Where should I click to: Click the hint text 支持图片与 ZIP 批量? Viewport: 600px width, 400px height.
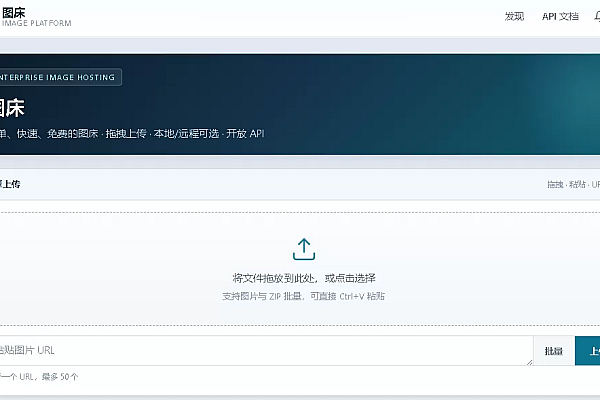[x=262, y=296]
